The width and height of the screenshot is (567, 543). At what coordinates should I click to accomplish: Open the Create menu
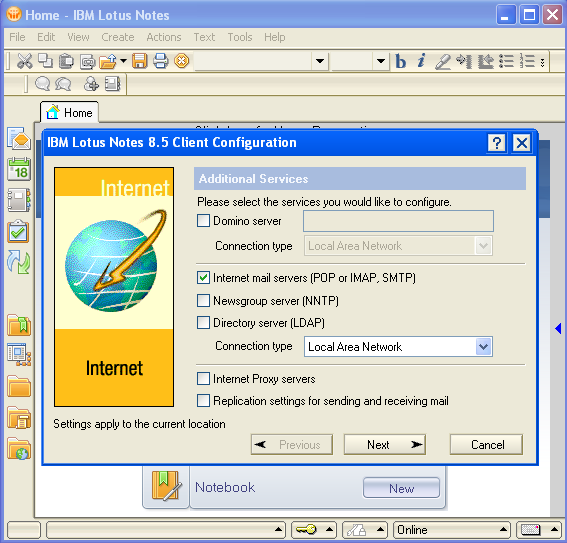point(118,37)
